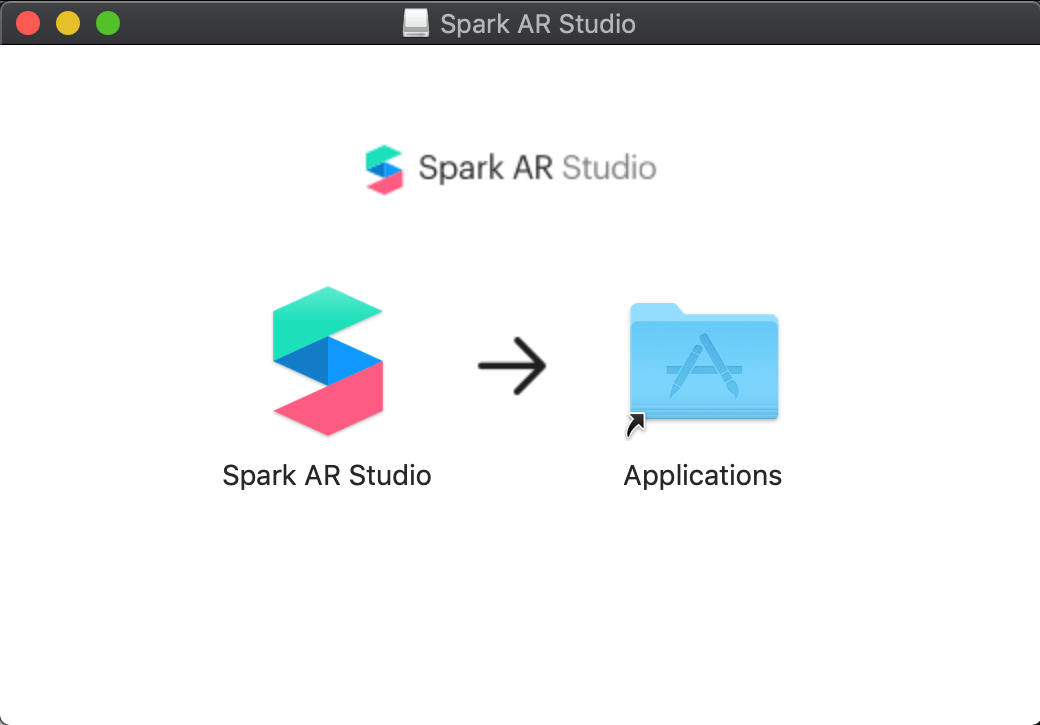The width and height of the screenshot is (1040, 725).
Task: Close the Spark AR Studio installer window
Action: [28, 23]
